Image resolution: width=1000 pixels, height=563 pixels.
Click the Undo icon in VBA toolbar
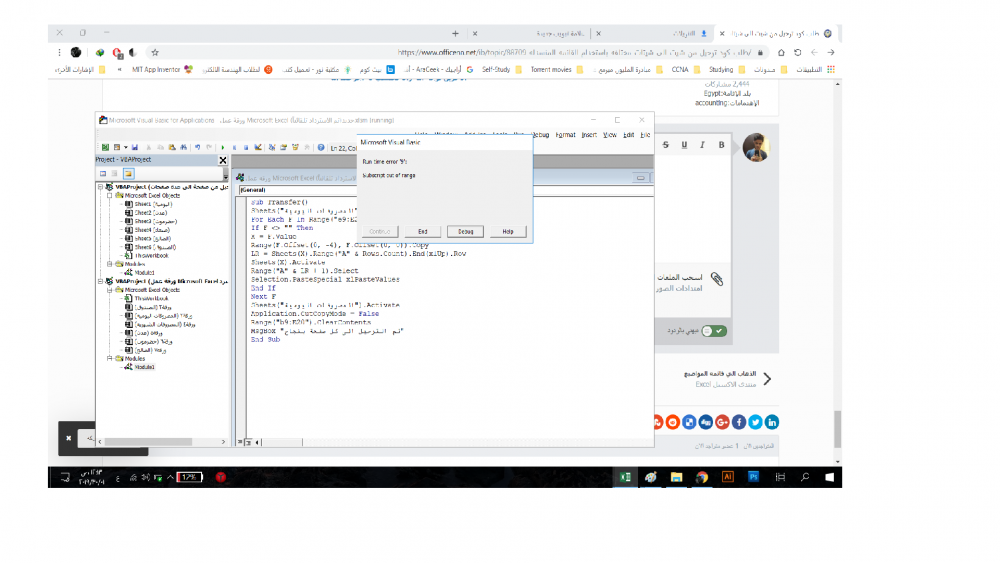click(198, 147)
